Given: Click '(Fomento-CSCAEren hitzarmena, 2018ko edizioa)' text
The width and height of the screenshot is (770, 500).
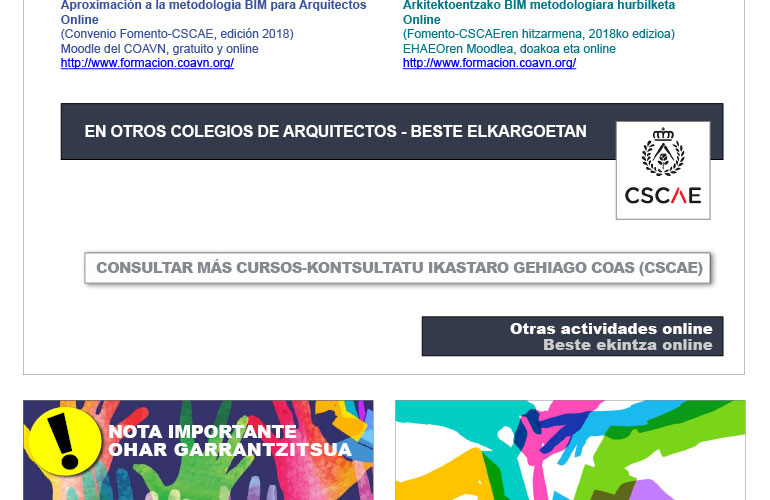Looking at the screenshot, I should coord(539,34).
